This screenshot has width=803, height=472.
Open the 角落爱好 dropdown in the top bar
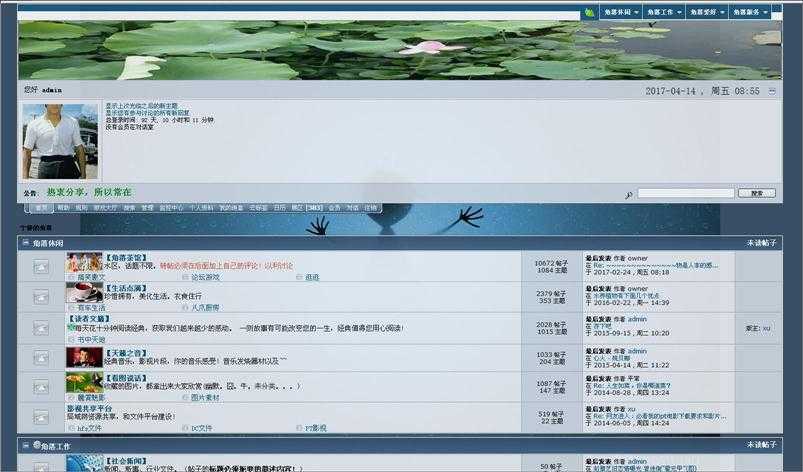707,12
